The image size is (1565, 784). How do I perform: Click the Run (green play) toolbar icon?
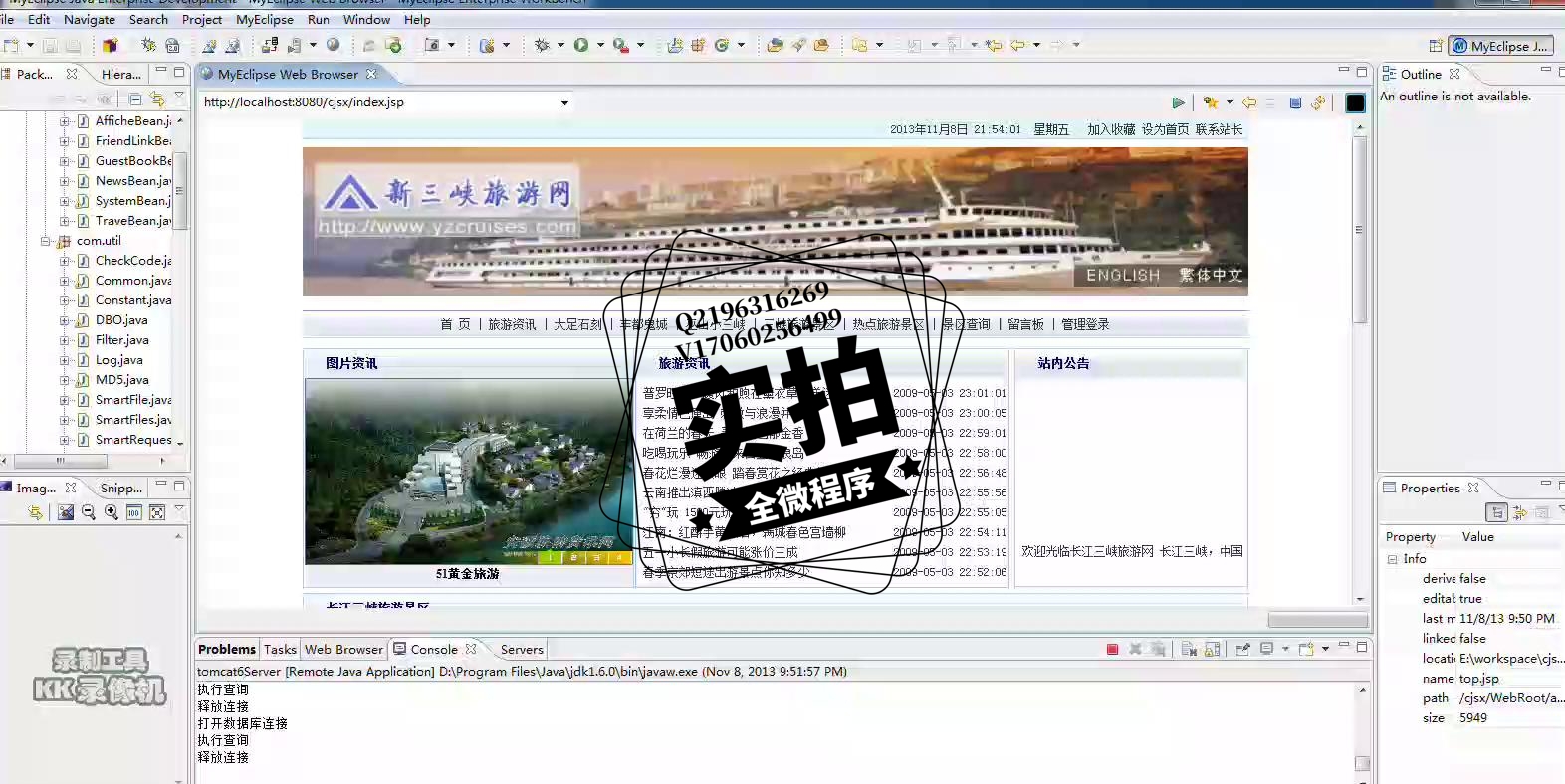coord(581,45)
